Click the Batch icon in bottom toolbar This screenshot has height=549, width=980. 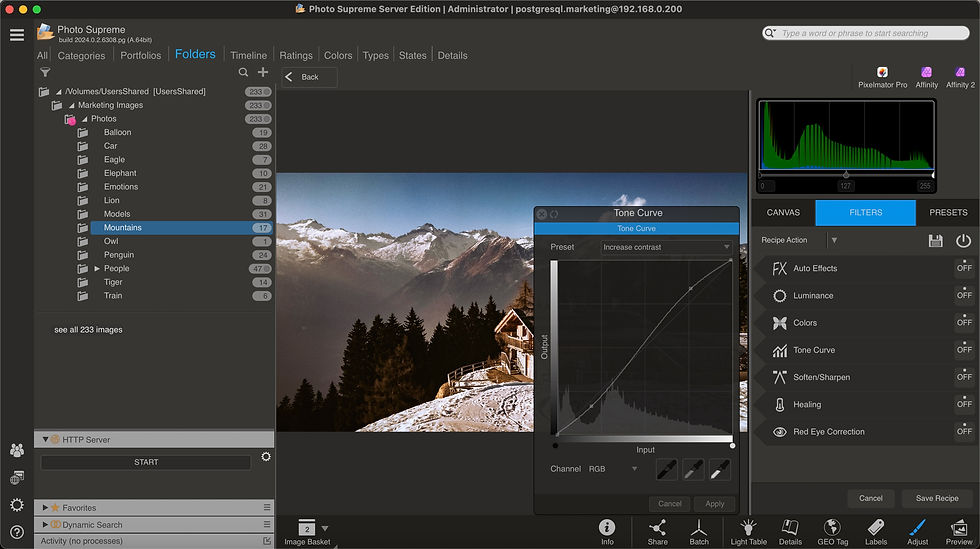[699, 531]
